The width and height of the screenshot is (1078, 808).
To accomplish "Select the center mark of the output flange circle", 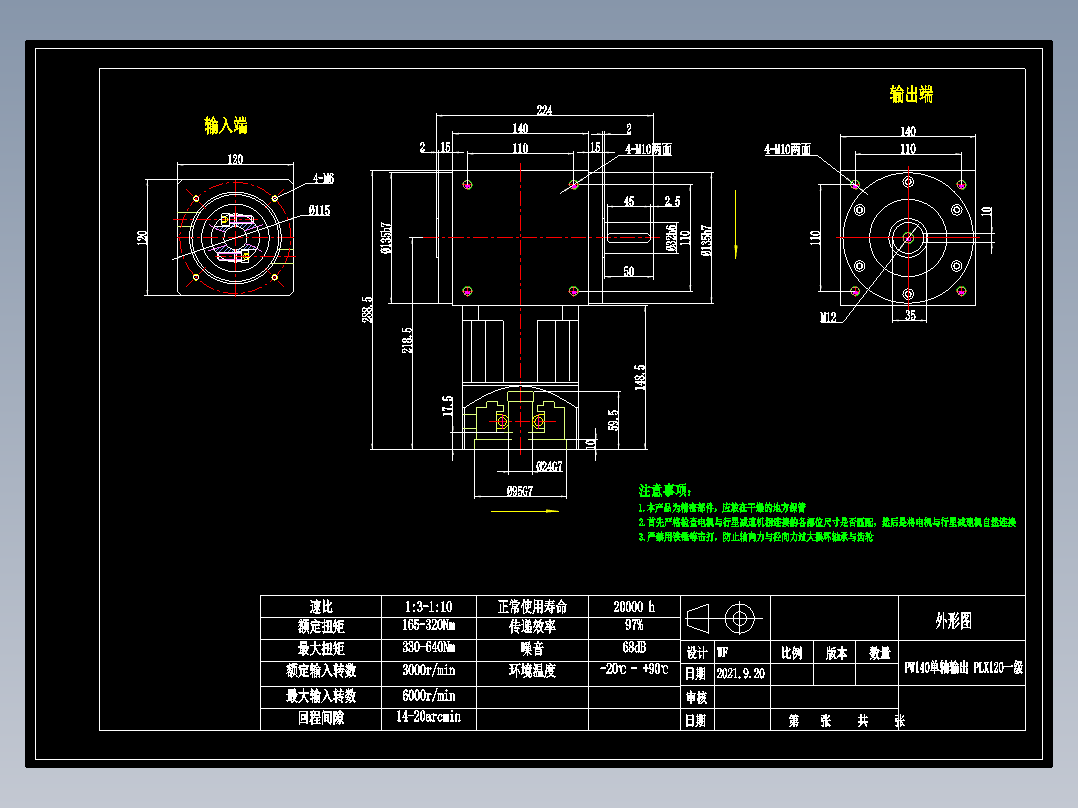I will pyautogui.click(x=909, y=238).
